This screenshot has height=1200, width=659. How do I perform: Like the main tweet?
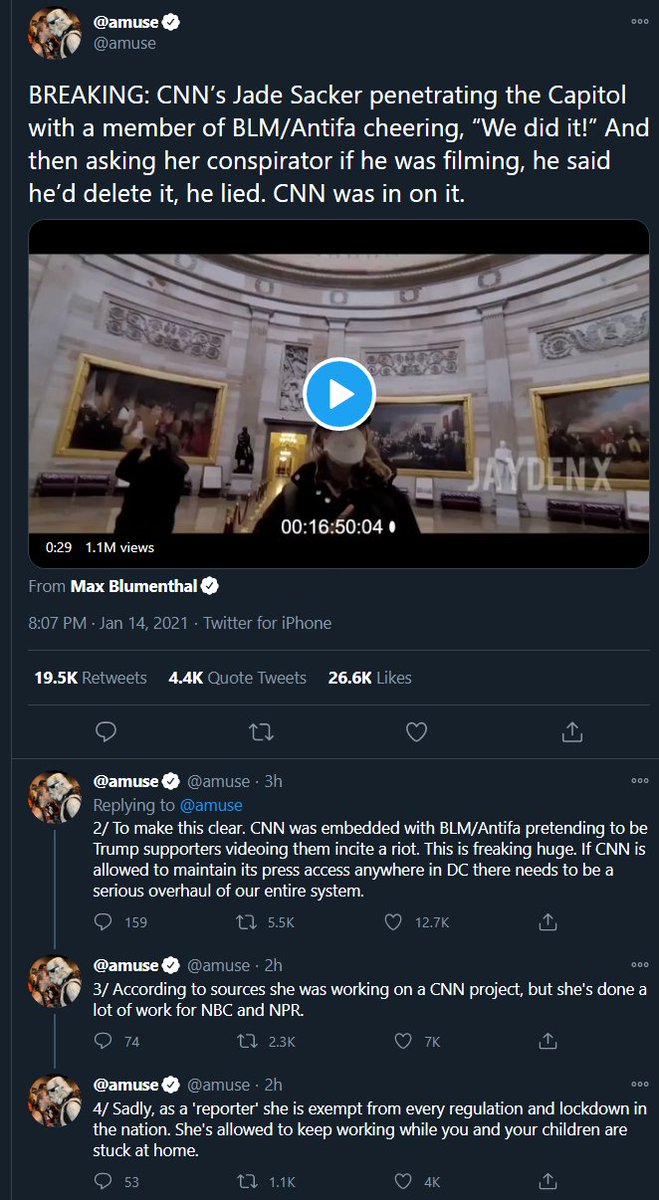(417, 733)
